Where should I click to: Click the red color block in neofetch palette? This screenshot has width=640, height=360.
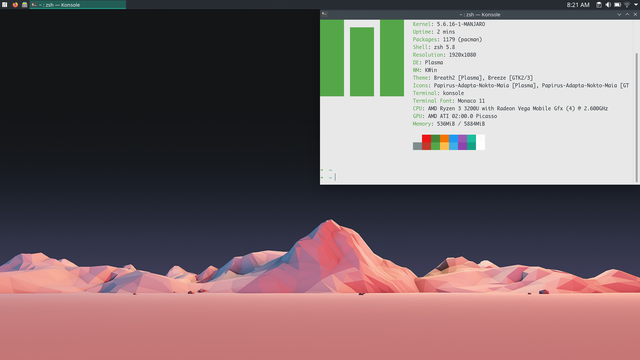coord(427,142)
